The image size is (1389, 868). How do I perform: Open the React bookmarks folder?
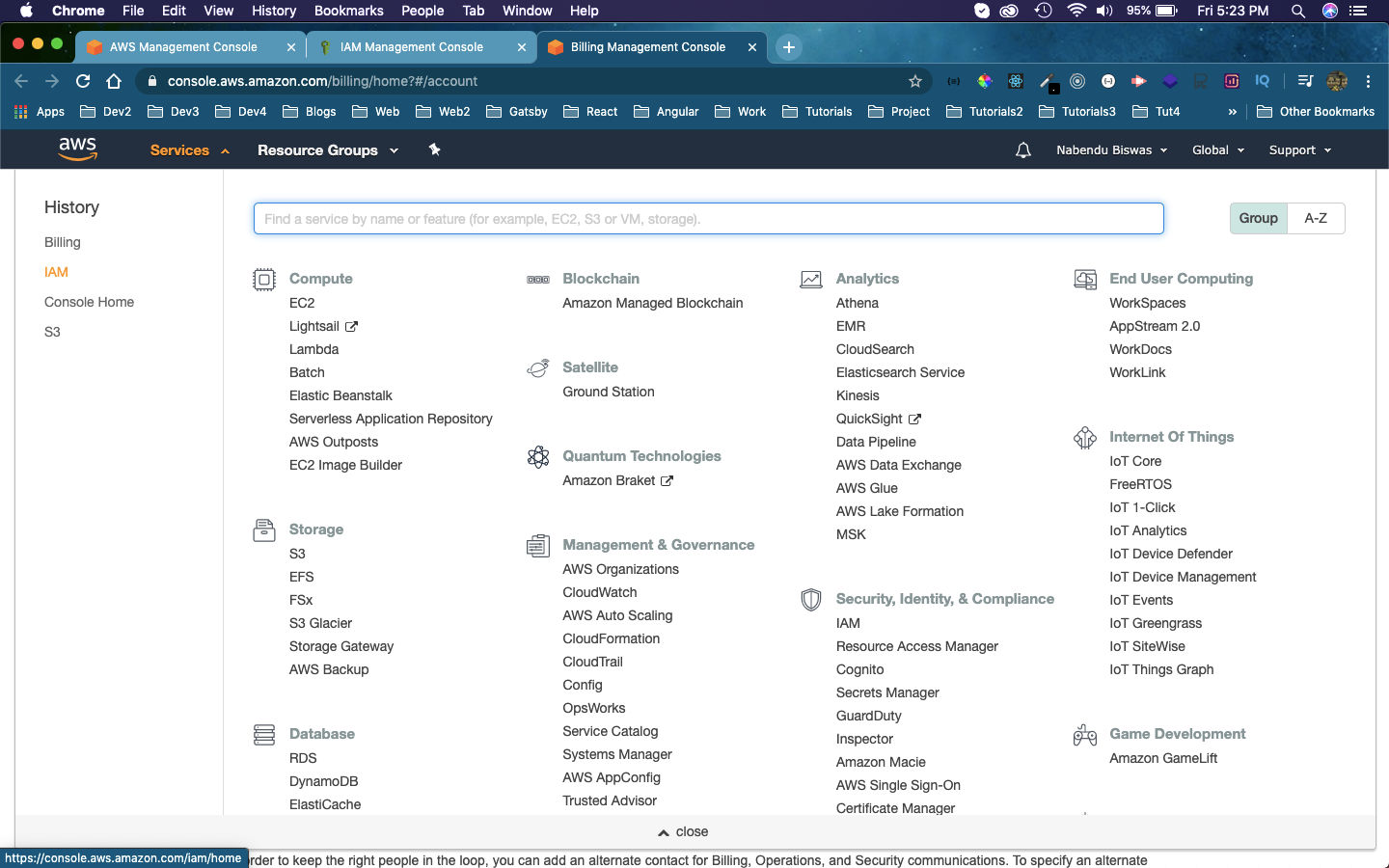pyautogui.click(x=590, y=112)
